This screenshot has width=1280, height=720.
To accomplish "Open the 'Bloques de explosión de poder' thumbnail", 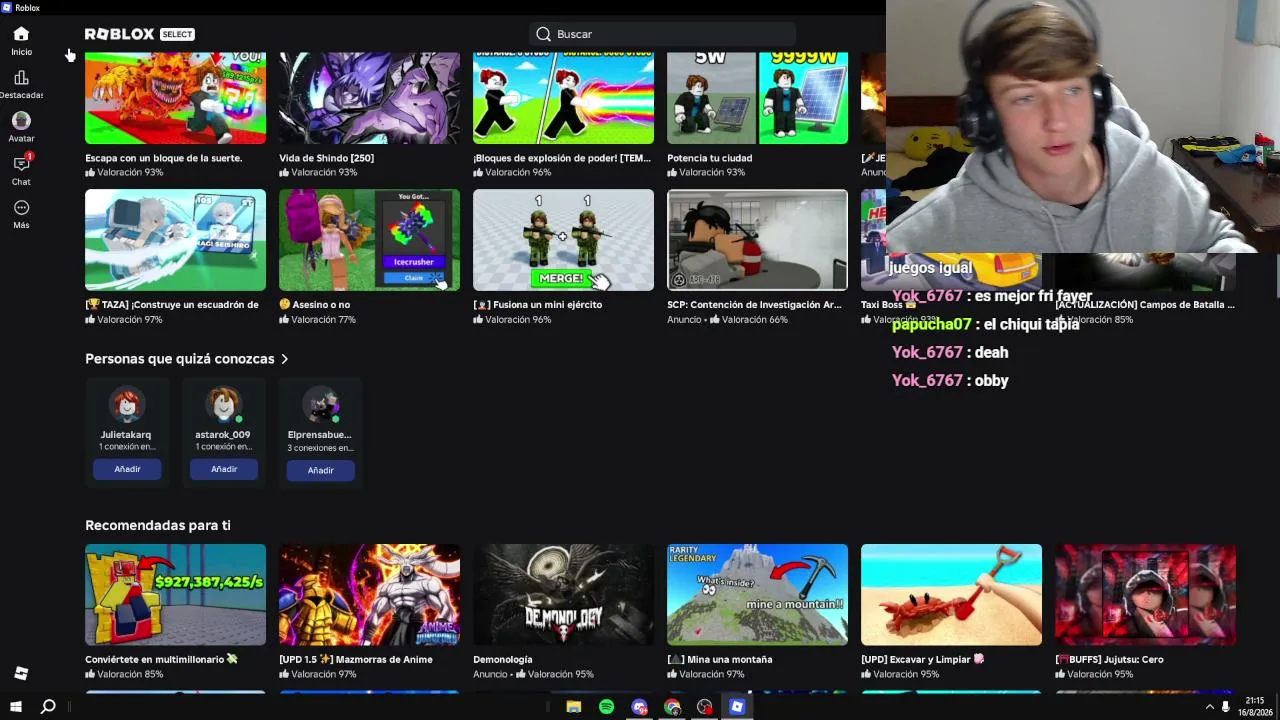I will click(563, 98).
